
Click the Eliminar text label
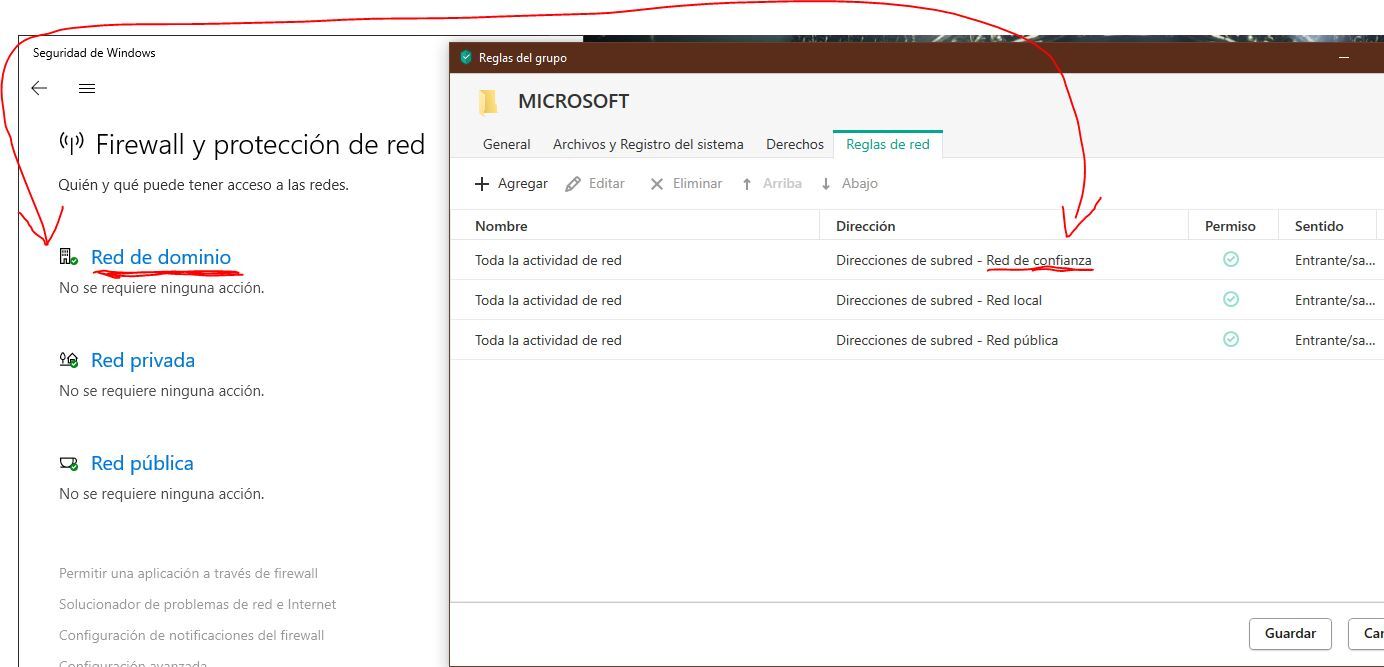698,184
